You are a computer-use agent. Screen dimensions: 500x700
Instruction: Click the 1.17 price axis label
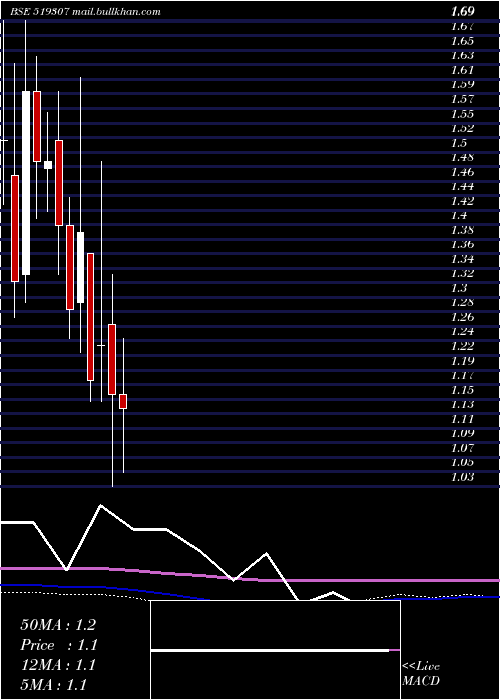(462, 375)
